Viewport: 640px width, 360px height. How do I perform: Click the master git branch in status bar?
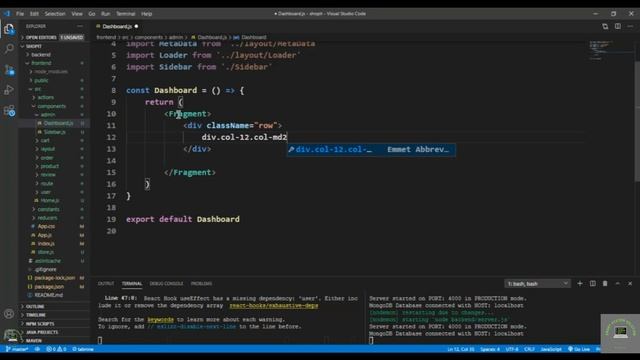[17, 349]
